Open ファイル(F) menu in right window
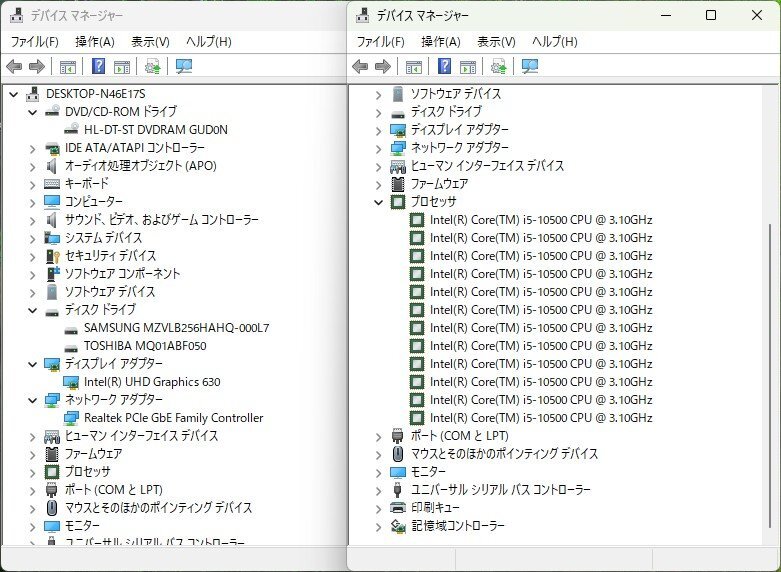This screenshot has width=781, height=572. [381, 41]
